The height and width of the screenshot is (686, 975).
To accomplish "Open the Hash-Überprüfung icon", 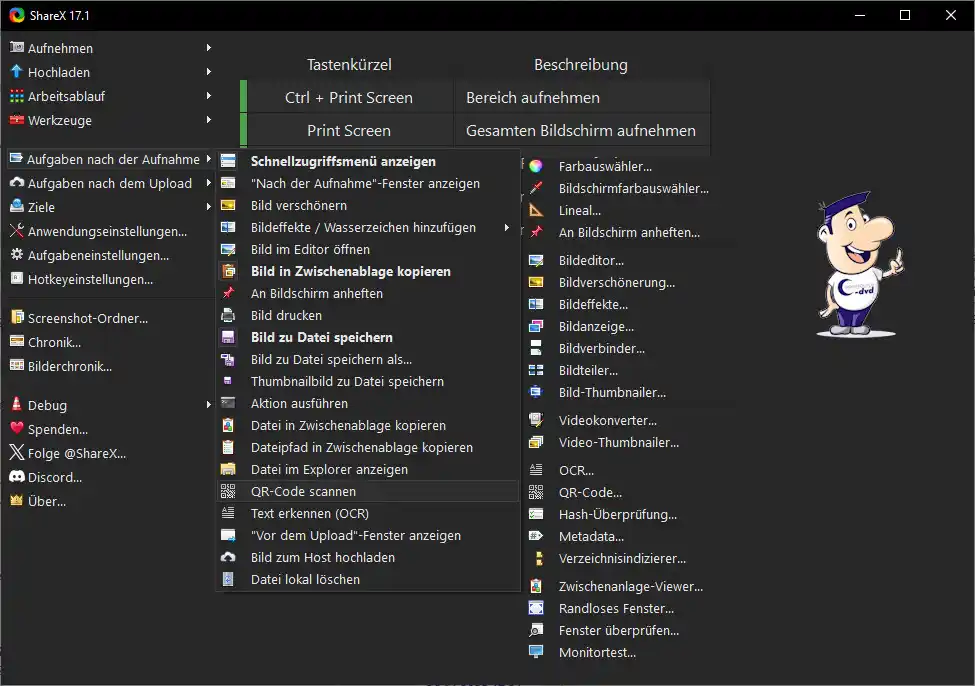I will (536, 514).
